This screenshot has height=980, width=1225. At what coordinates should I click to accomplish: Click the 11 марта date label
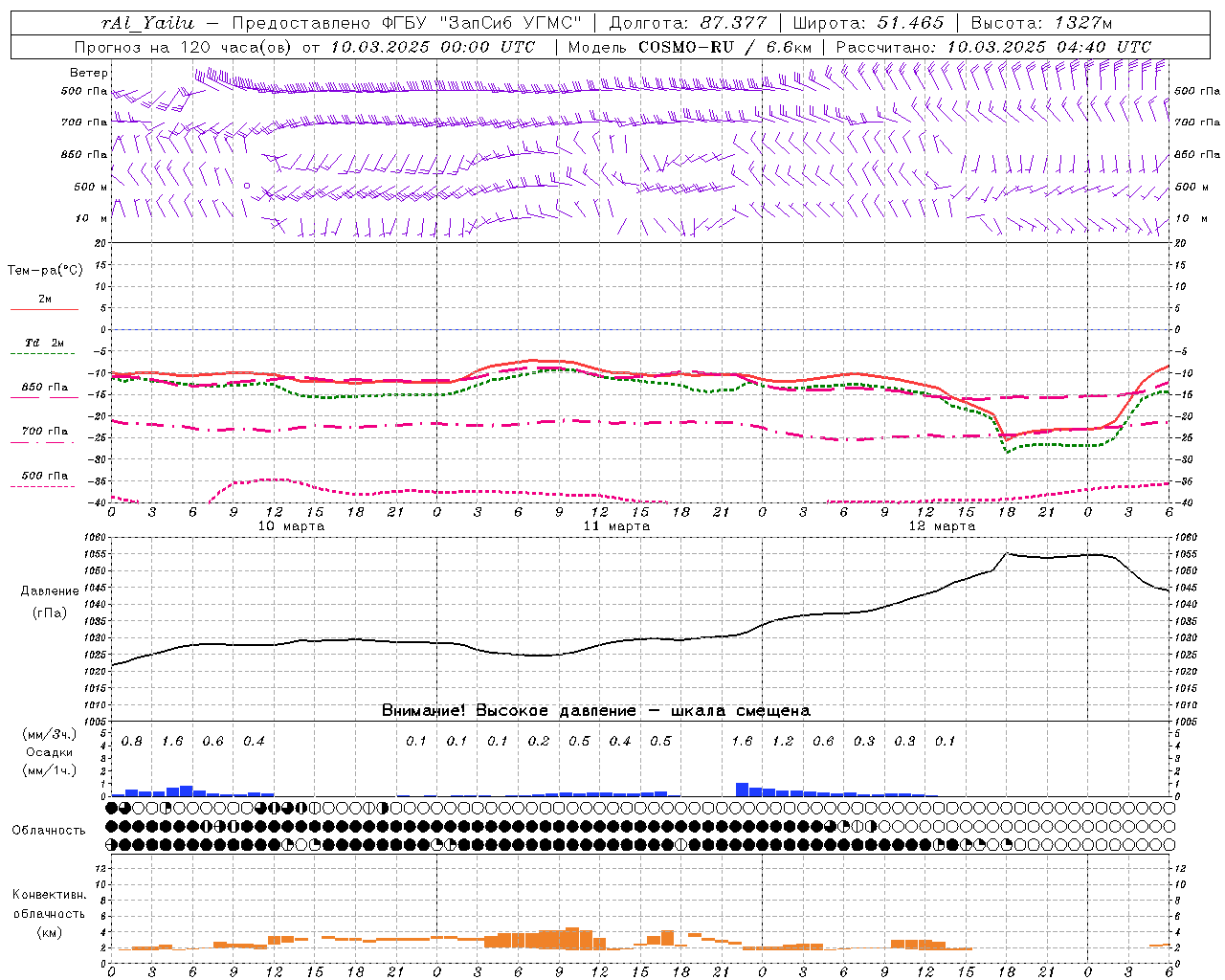tap(616, 526)
